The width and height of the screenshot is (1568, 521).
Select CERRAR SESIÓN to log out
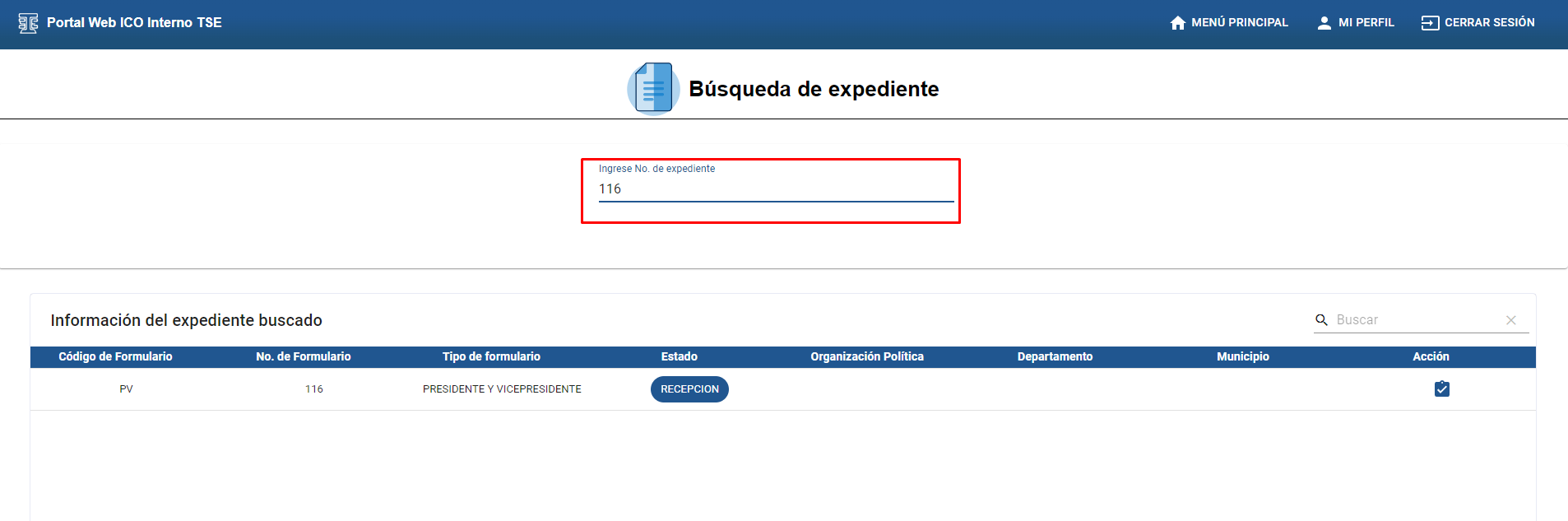[1489, 23]
